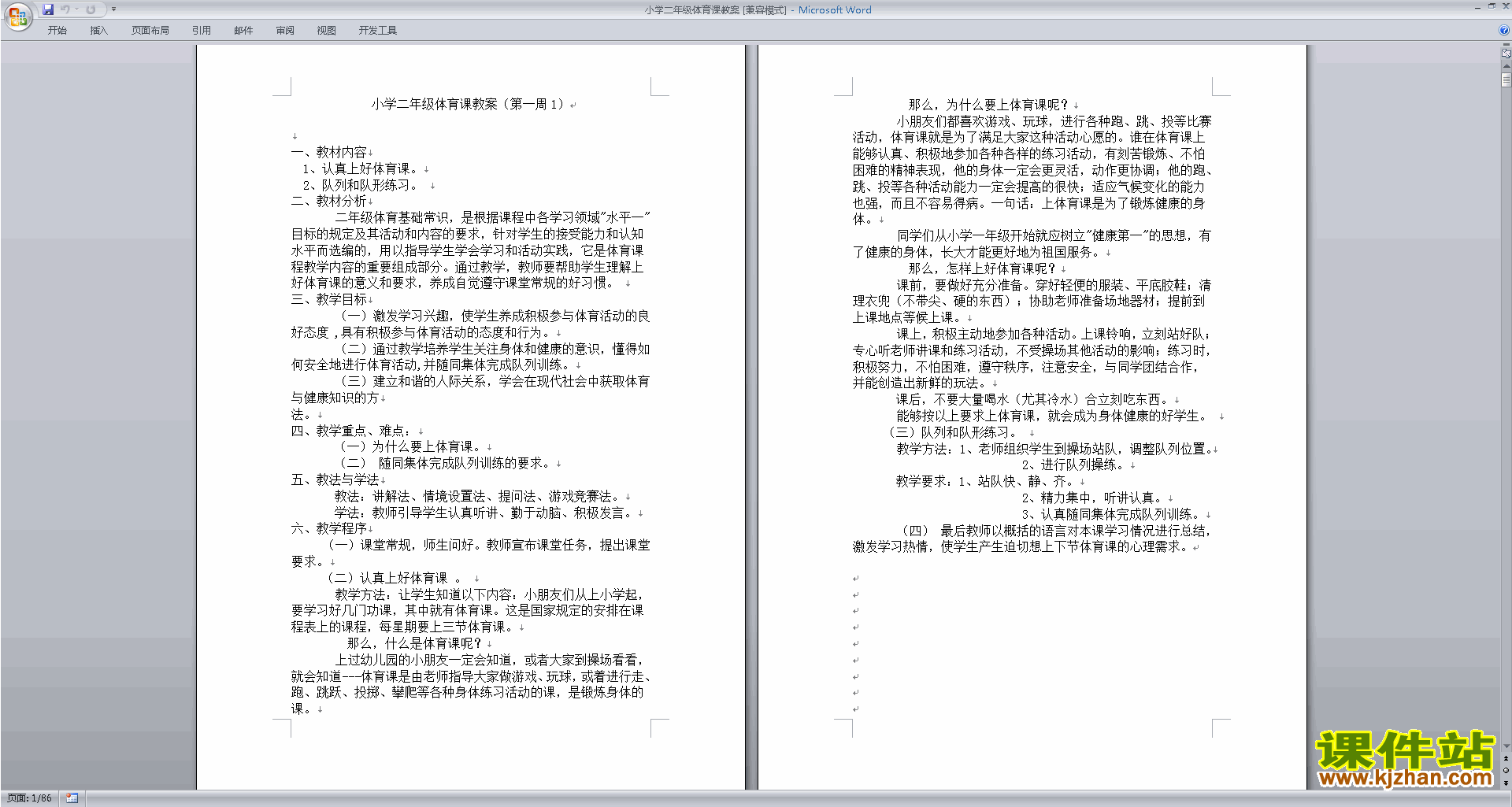Click the line 教学要求：1、站队快、静、齐。

pyautogui.click(x=984, y=481)
